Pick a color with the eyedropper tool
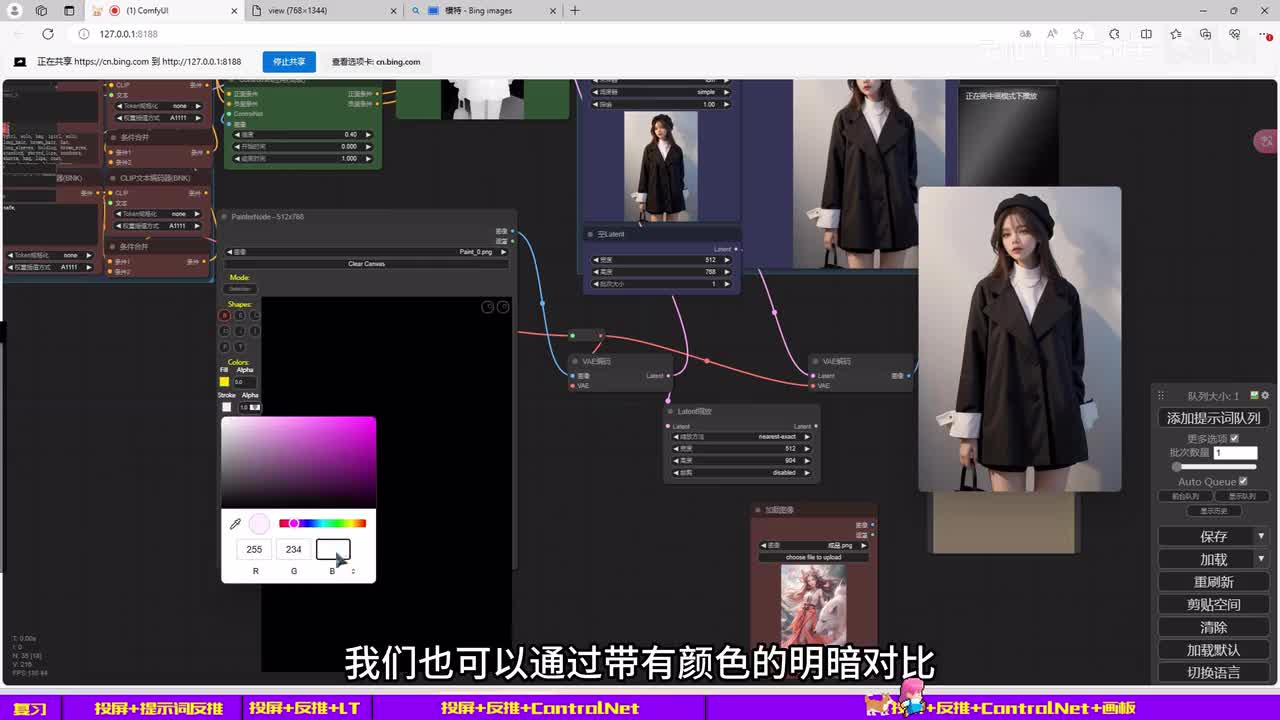Screen dimensions: 1280x720 235,523
